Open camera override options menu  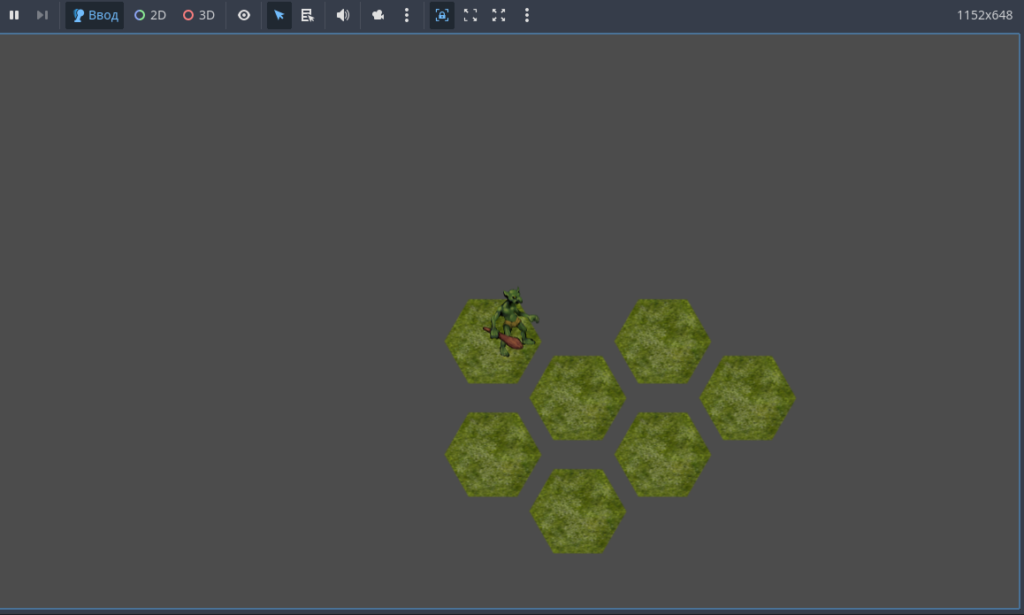click(x=407, y=15)
